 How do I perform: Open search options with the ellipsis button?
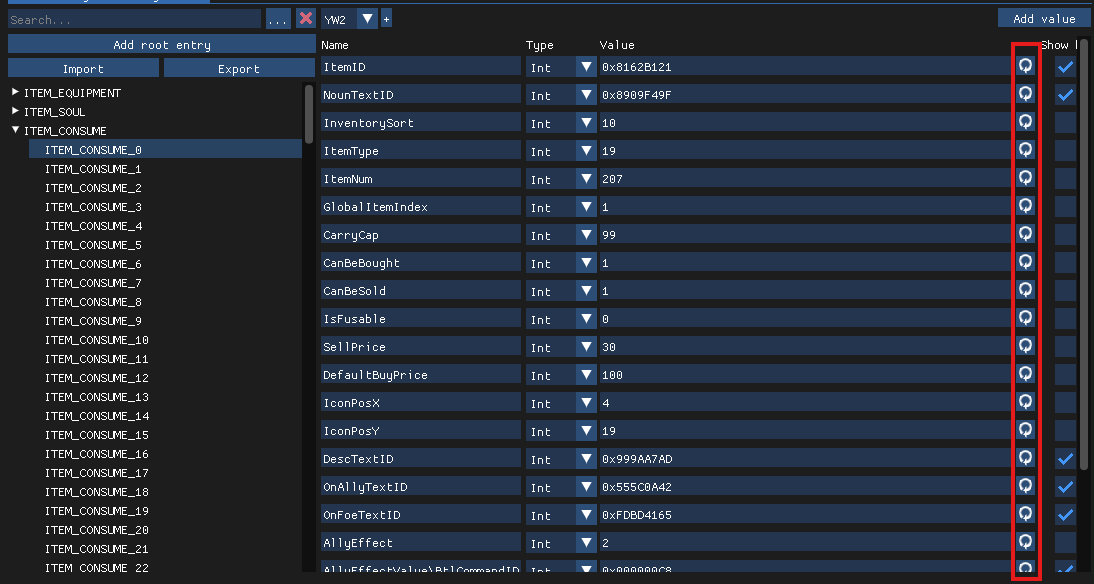coord(278,19)
